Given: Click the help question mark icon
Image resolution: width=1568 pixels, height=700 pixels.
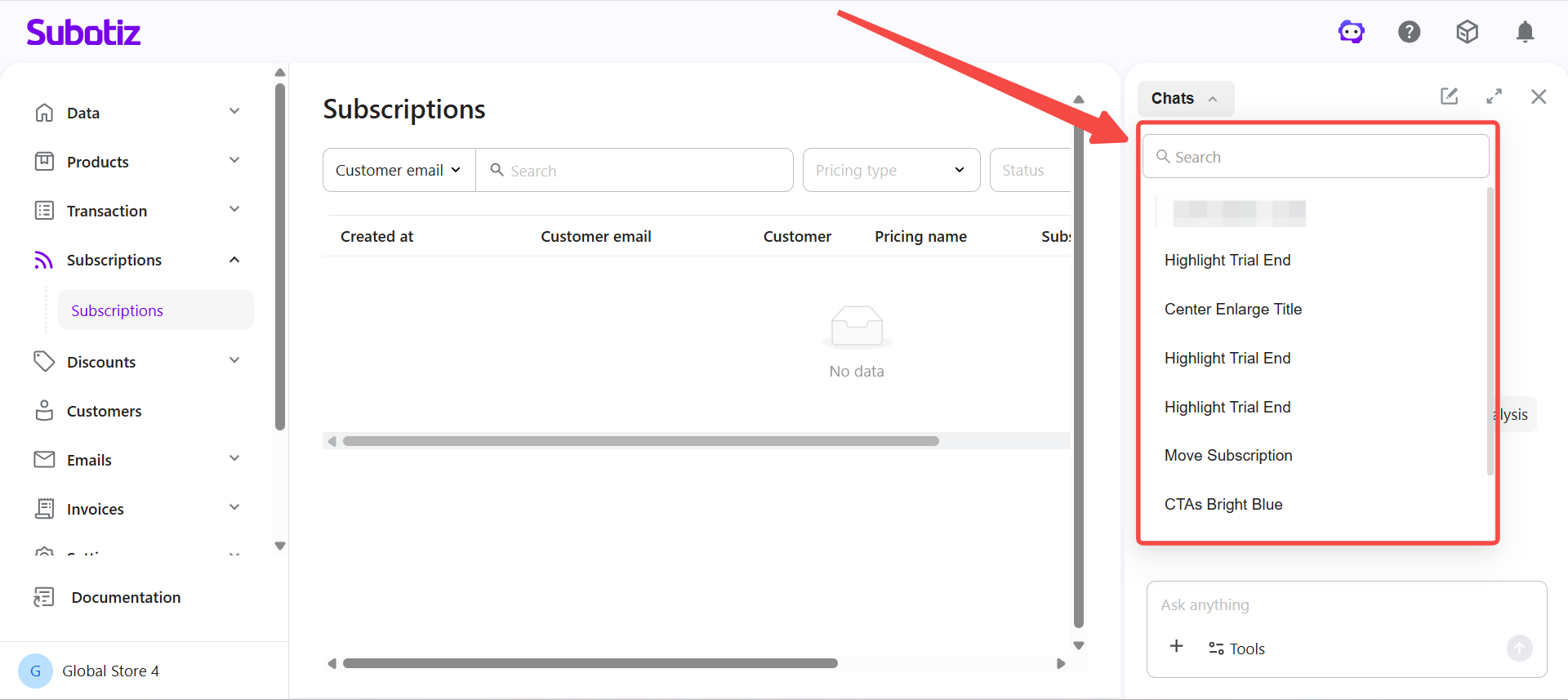Looking at the screenshot, I should pos(1409,32).
